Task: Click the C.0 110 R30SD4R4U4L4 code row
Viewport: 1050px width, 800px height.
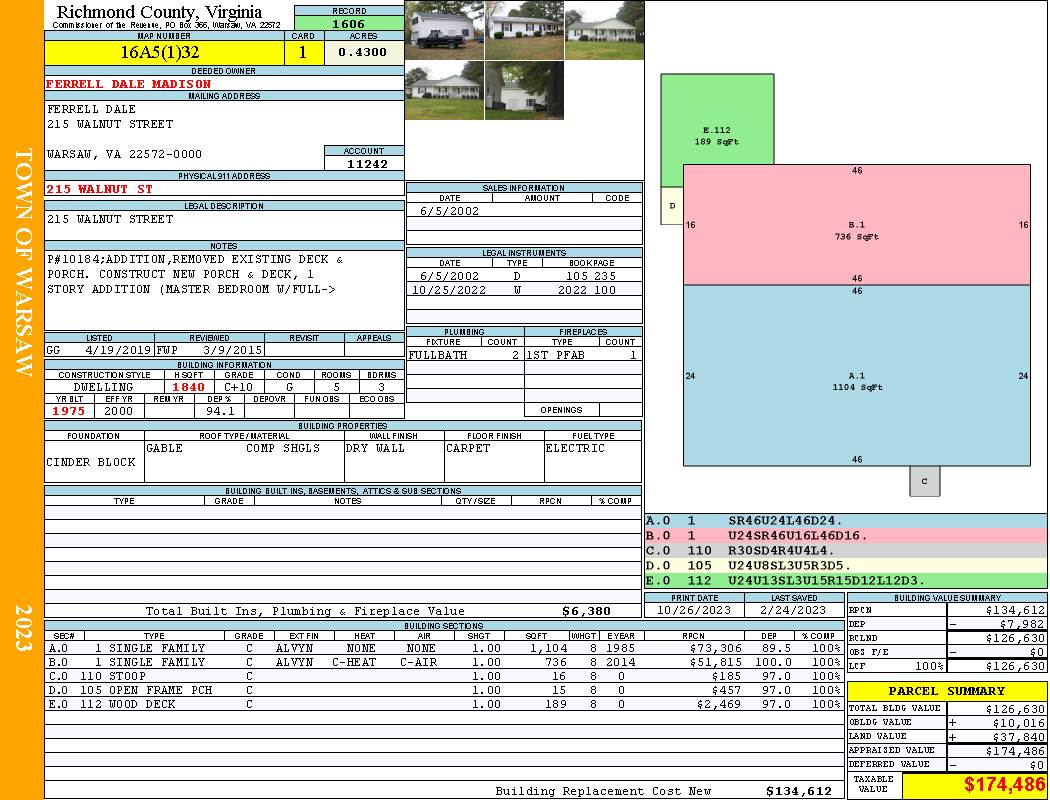Action: 846,550
